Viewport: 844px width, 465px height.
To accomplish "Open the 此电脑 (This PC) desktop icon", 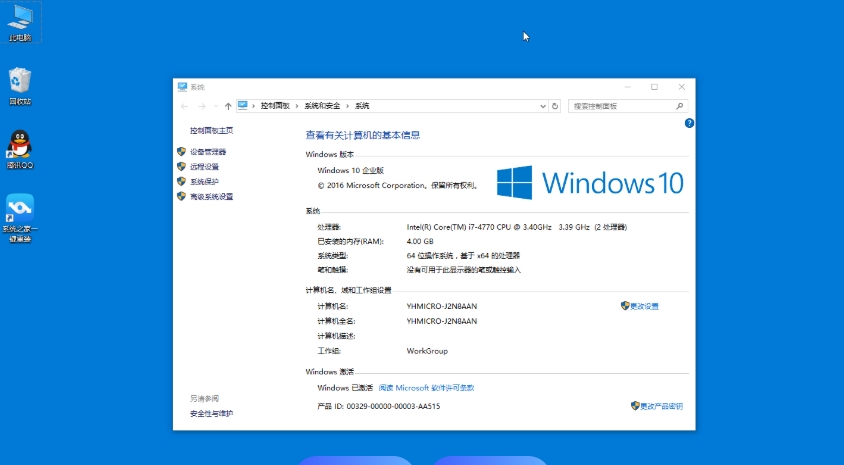I will 20,20.
